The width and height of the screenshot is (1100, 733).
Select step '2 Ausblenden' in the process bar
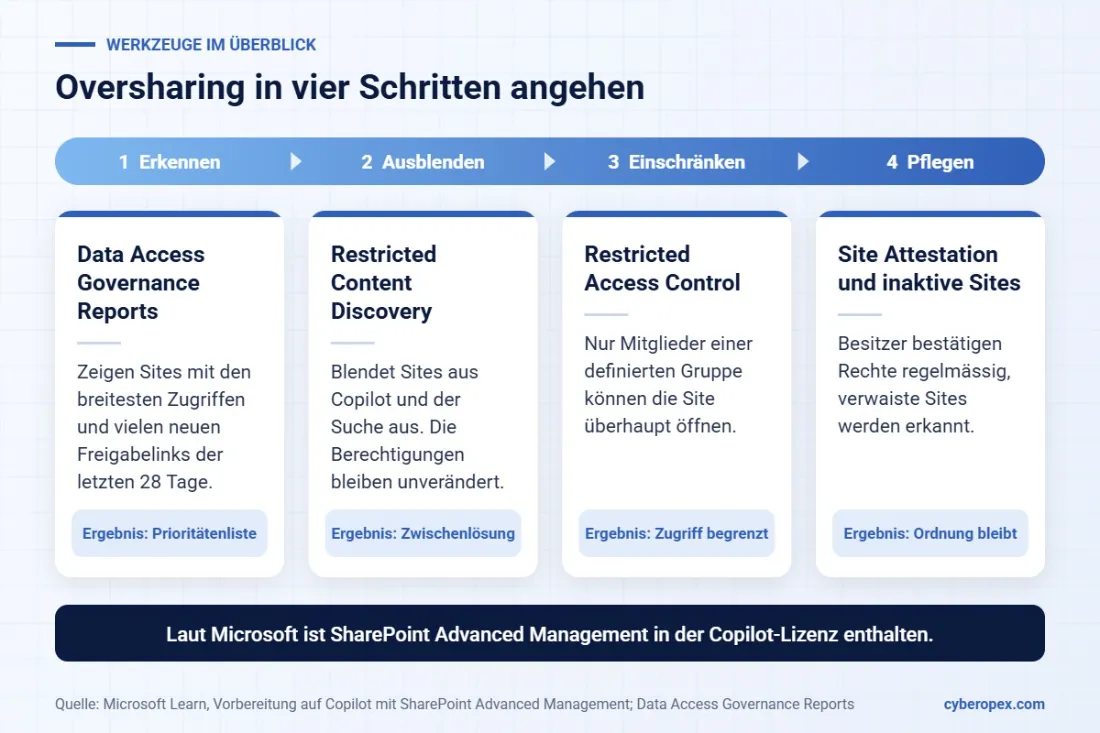(423, 162)
